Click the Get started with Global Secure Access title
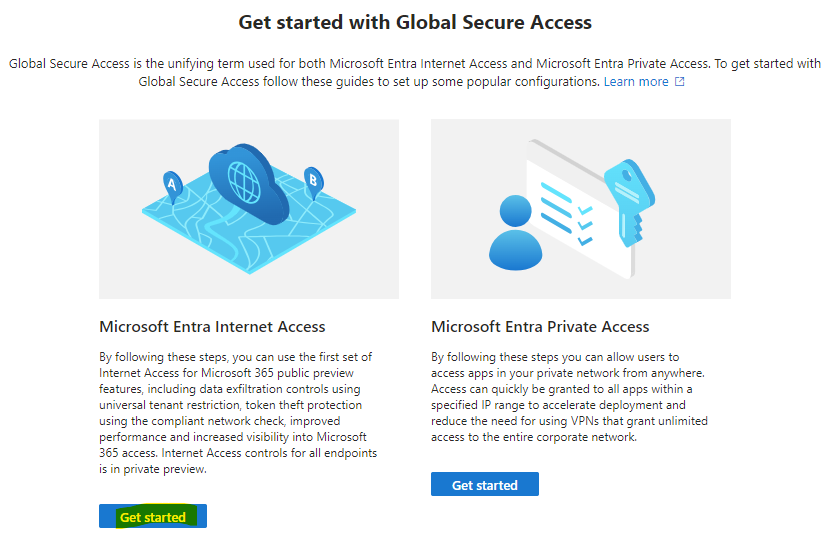830x536 pixels. tap(415, 22)
